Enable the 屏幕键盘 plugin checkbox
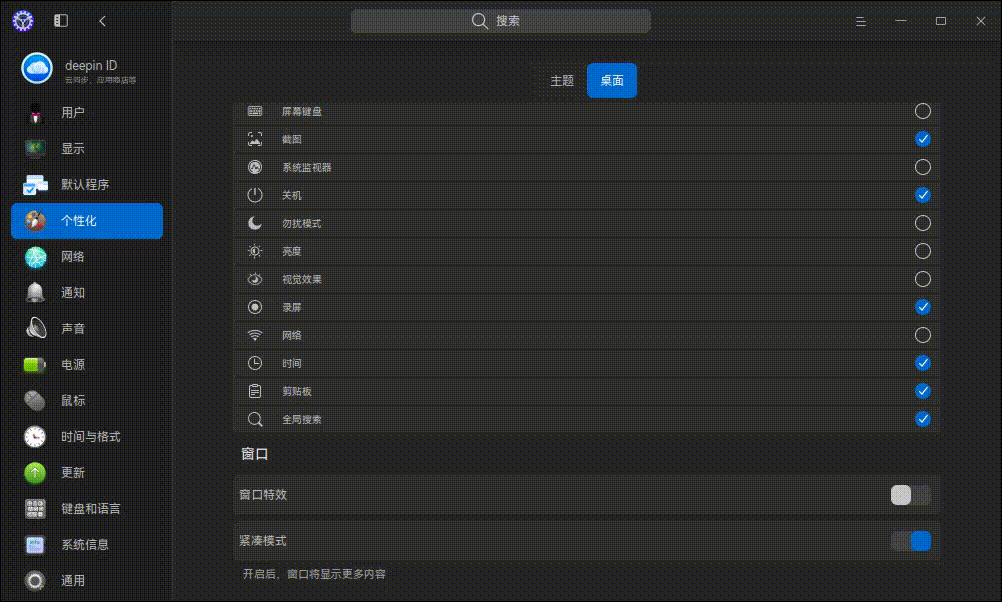This screenshot has height=602, width=1002. click(x=923, y=111)
